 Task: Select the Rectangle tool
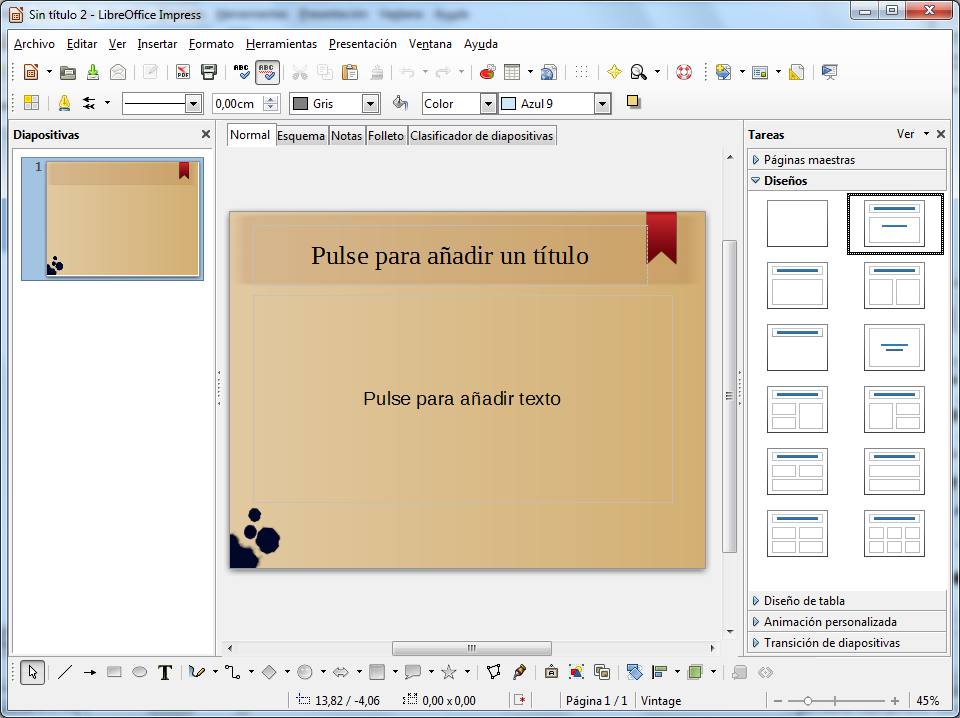(x=113, y=672)
